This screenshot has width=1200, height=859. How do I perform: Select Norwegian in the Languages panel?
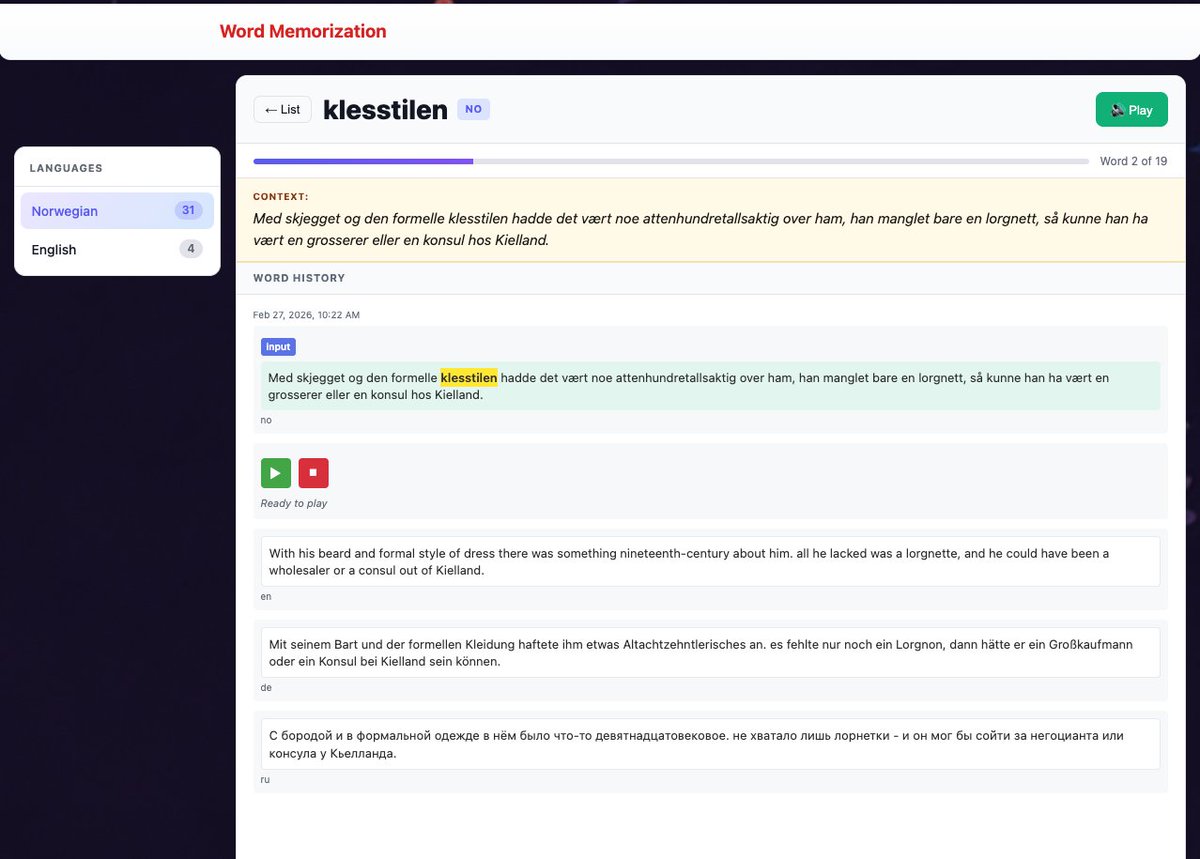[117, 211]
